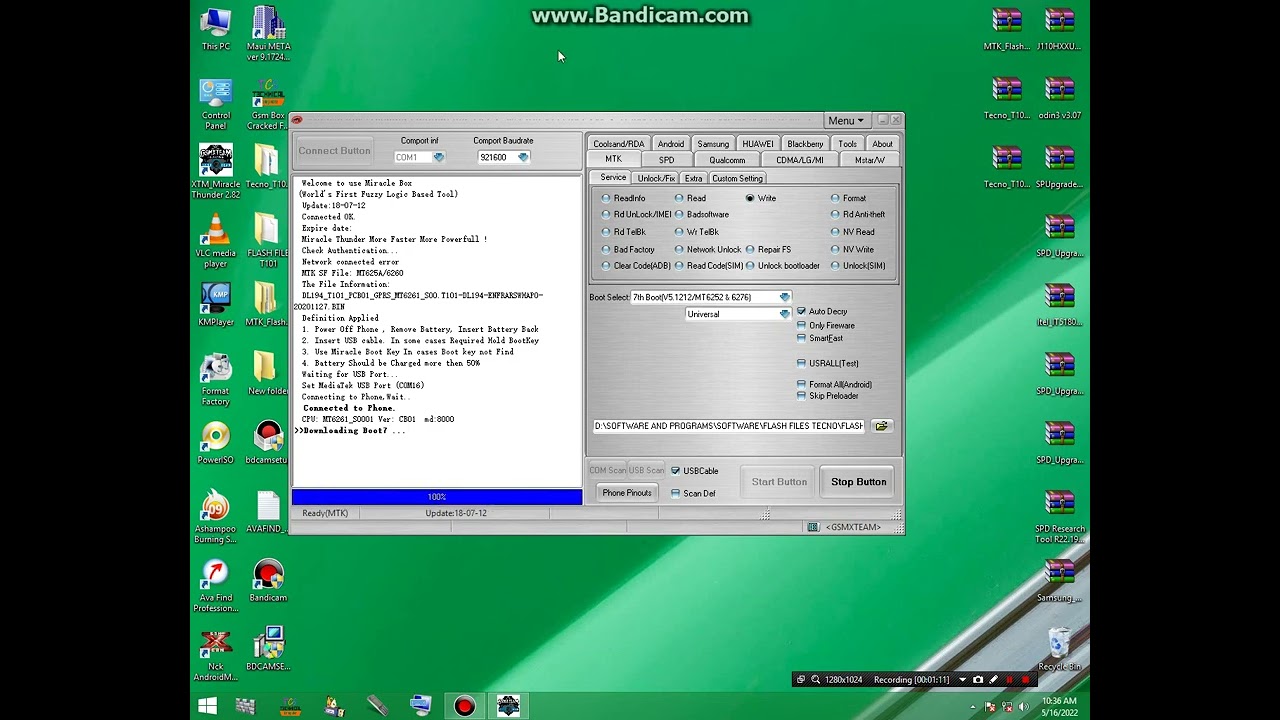
Task: Open the New folder desktop icon
Action: pos(268,374)
